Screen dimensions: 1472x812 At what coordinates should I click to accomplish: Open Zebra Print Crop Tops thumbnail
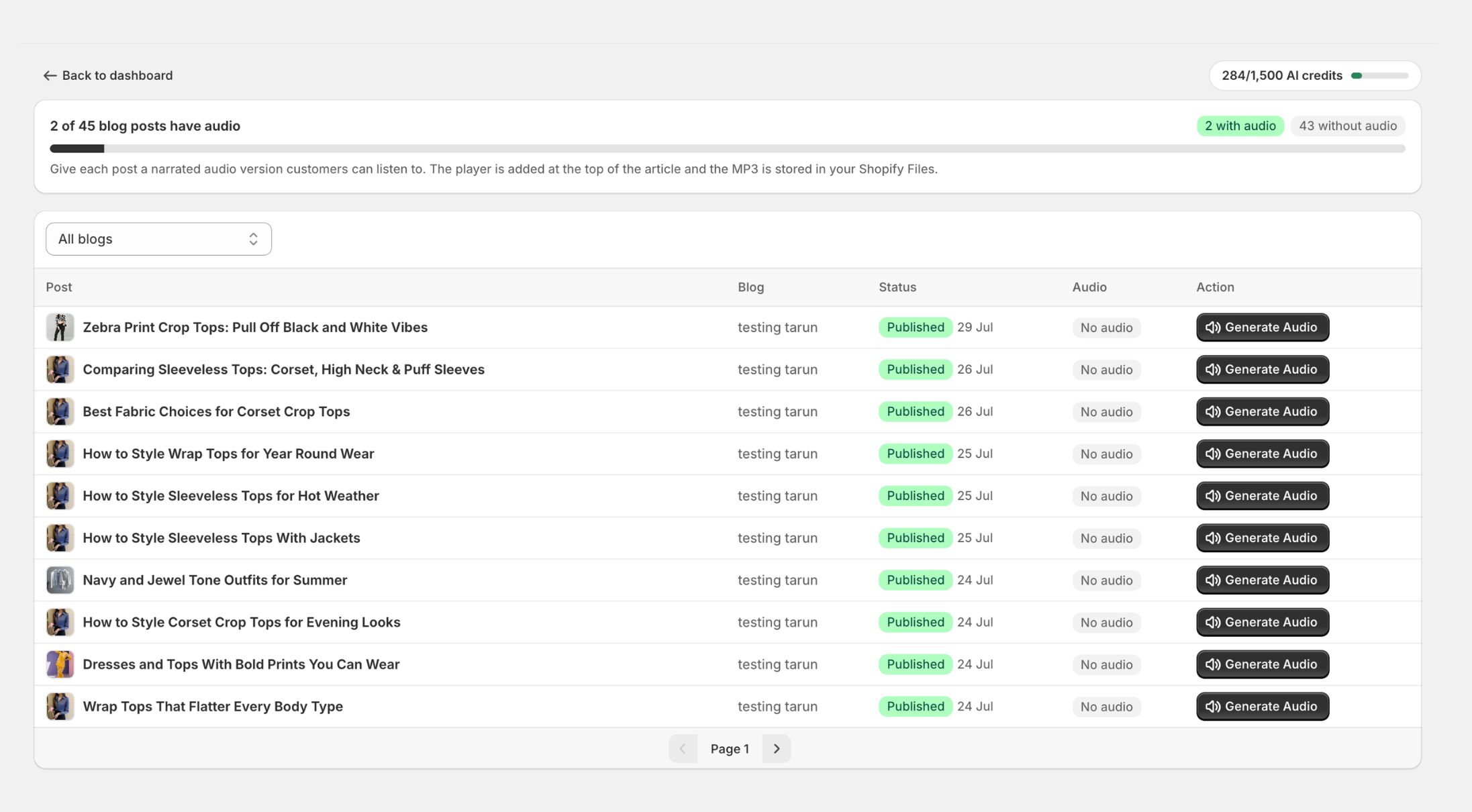(60, 327)
